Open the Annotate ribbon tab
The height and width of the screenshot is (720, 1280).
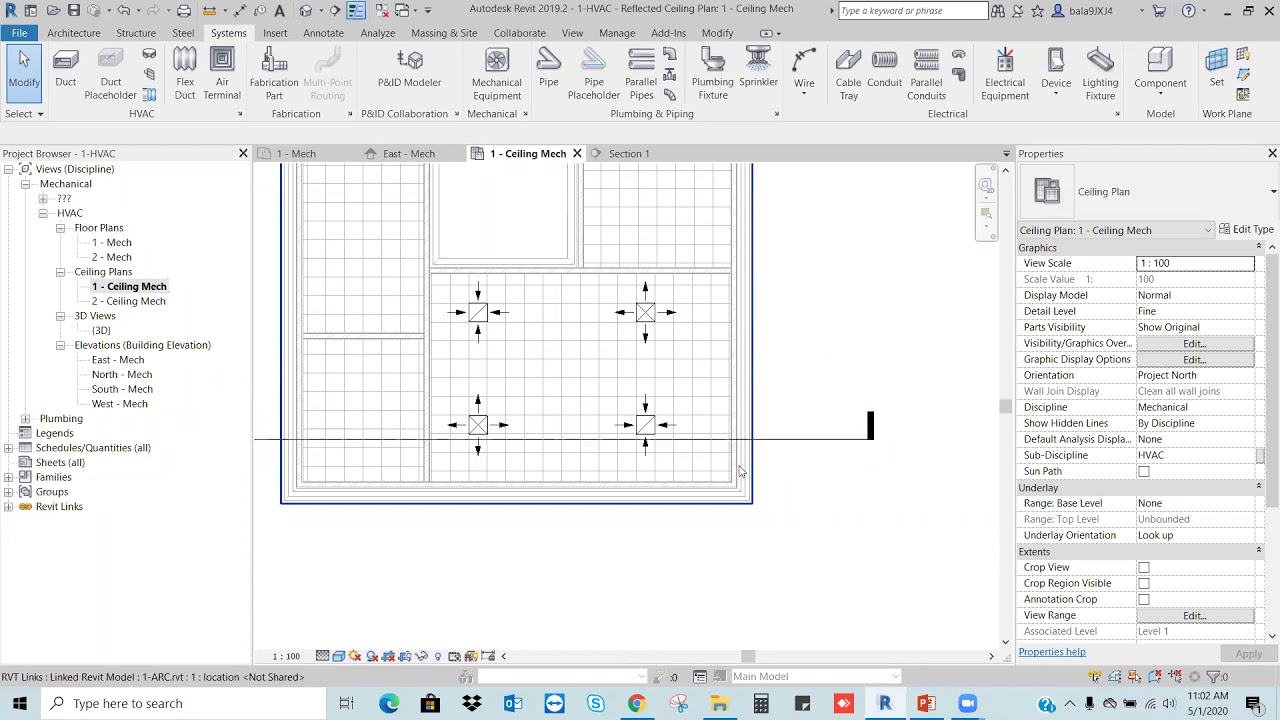coord(323,33)
